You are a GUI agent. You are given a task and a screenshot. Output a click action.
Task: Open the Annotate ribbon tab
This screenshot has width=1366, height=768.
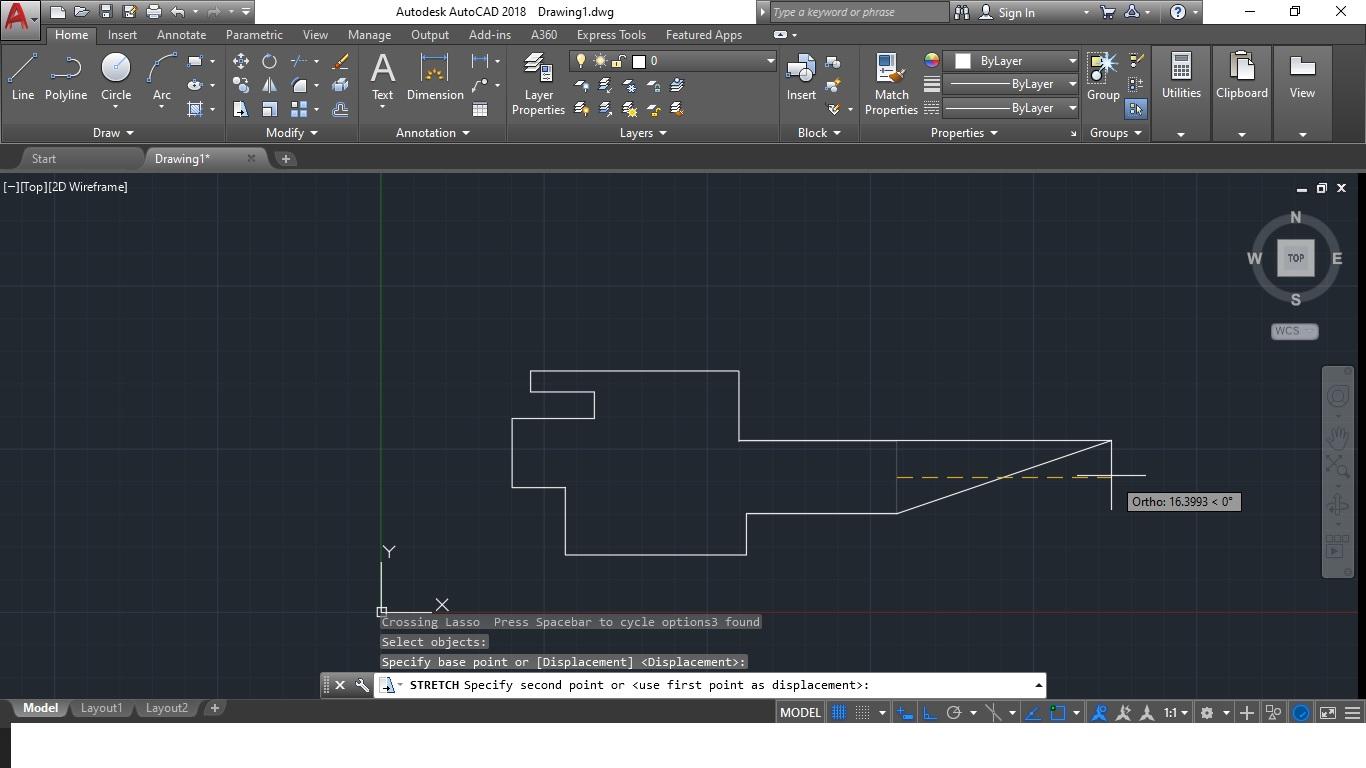[x=181, y=35]
